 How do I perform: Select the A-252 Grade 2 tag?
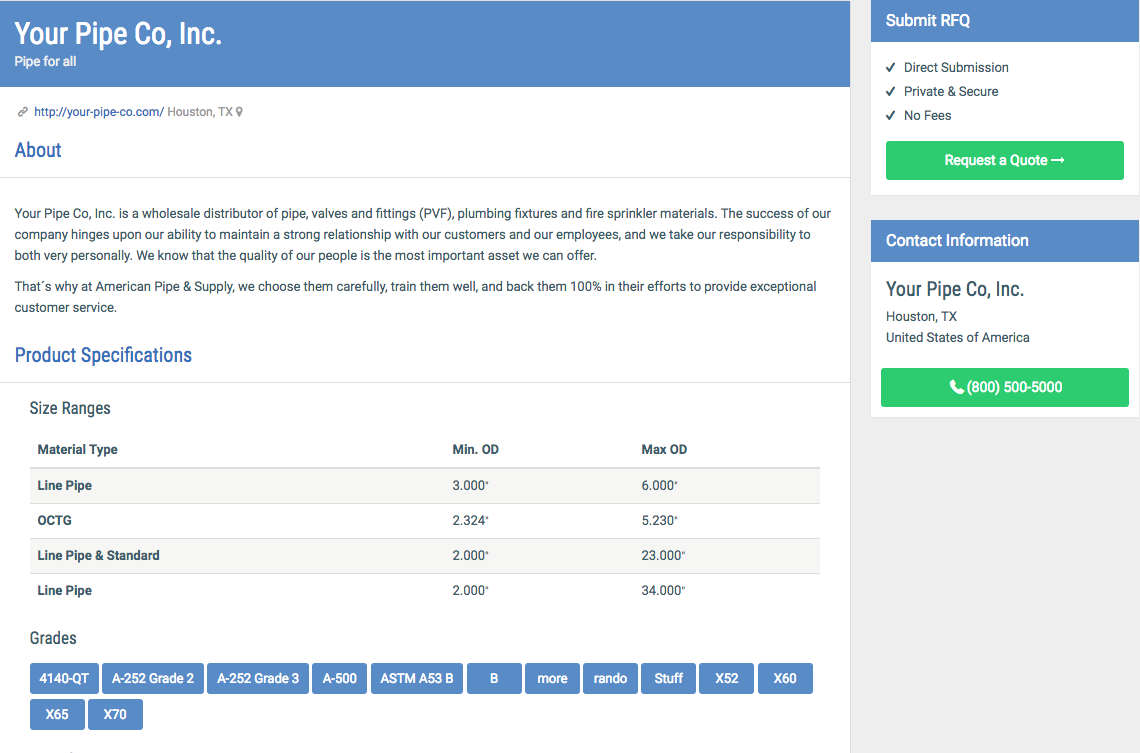(x=153, y=678)
